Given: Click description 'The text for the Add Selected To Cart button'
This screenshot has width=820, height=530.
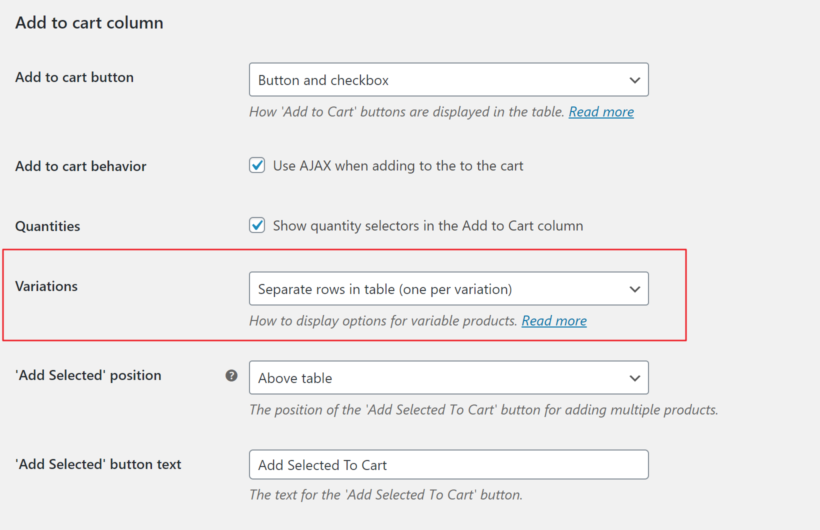Looking at the screenshot, I should pyautogui.click(x=386, y=495).
